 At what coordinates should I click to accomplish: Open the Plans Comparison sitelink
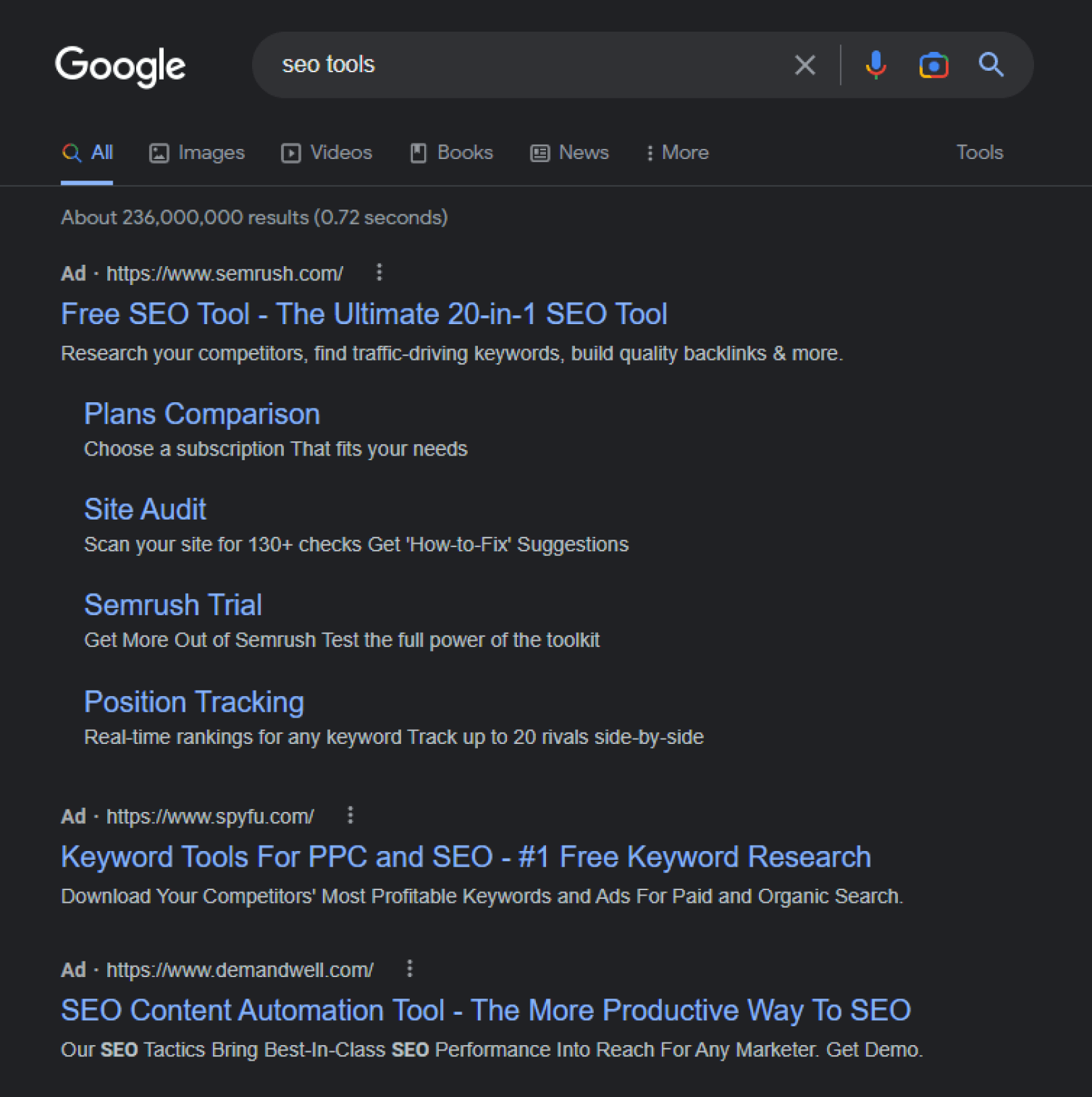202,414
